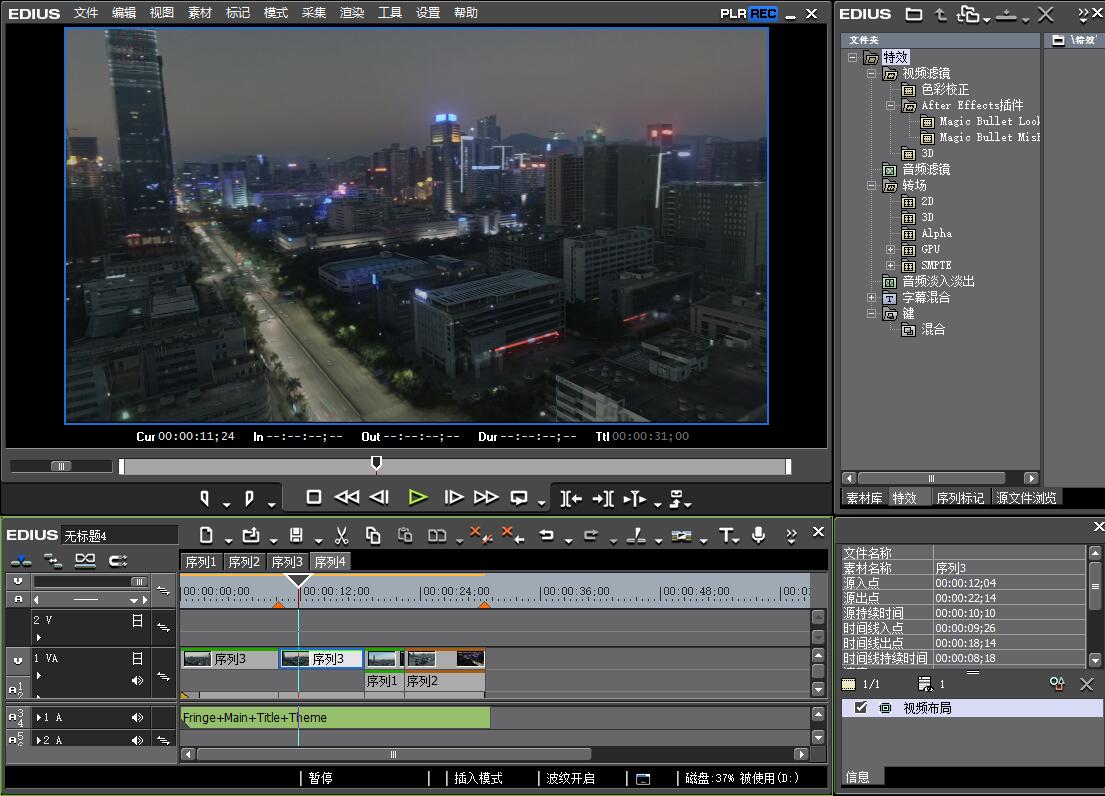Click the Fast forward button
Viewport: 1105px width, 796px height.
coord(486,497)
